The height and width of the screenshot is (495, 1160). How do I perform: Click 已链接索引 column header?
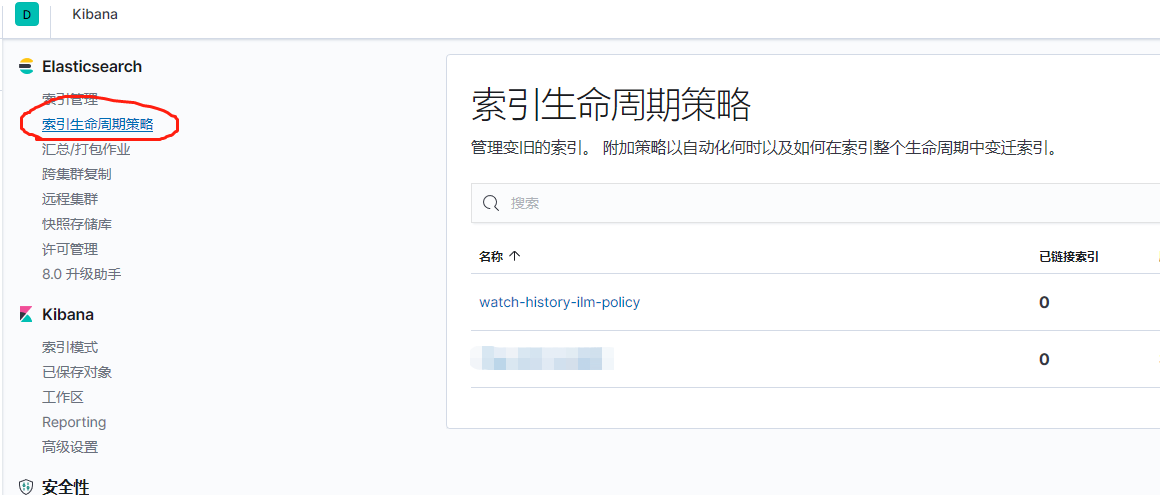[1068, 257]
